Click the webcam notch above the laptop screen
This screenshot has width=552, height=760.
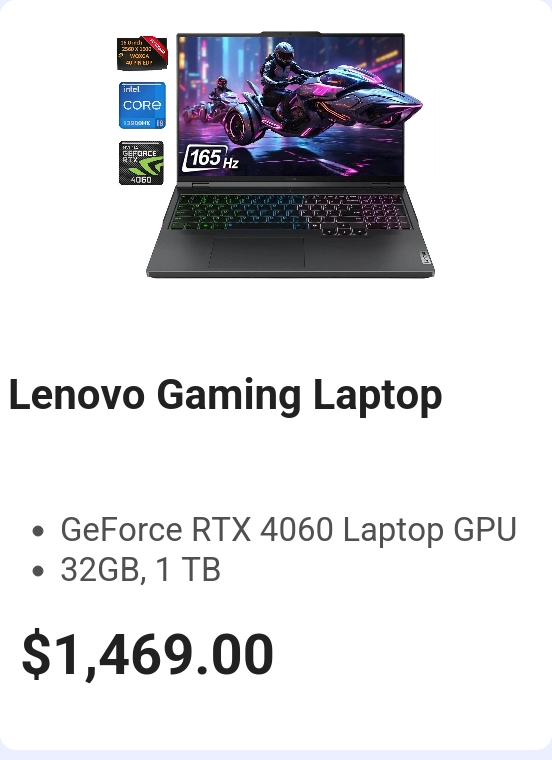(290, 33)
